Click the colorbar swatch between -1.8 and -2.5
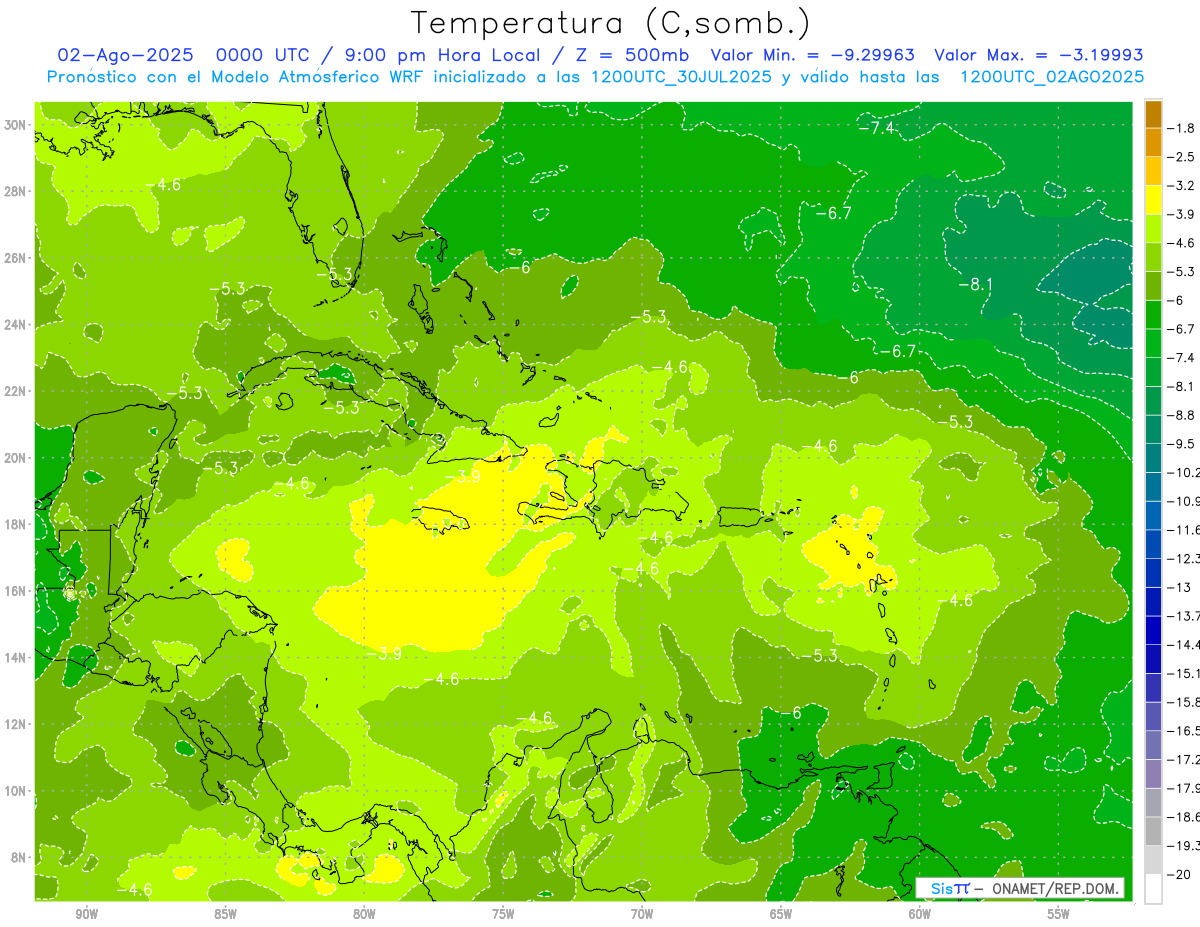Image resolution: width=1200 pixels, height=927 pixels. [x=1153, y=142]
